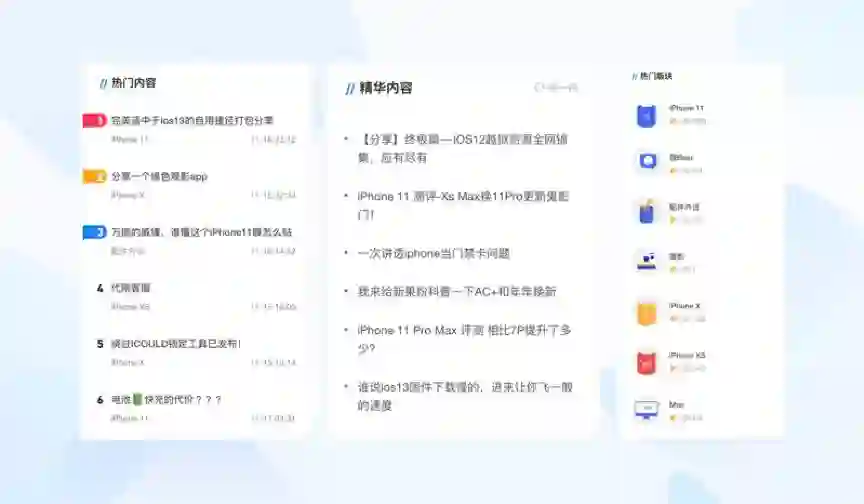Viewport: 864px width, 504px height.
Task: Open hot post about ios13 shortcuts bundle
Action: pos(192,120)
